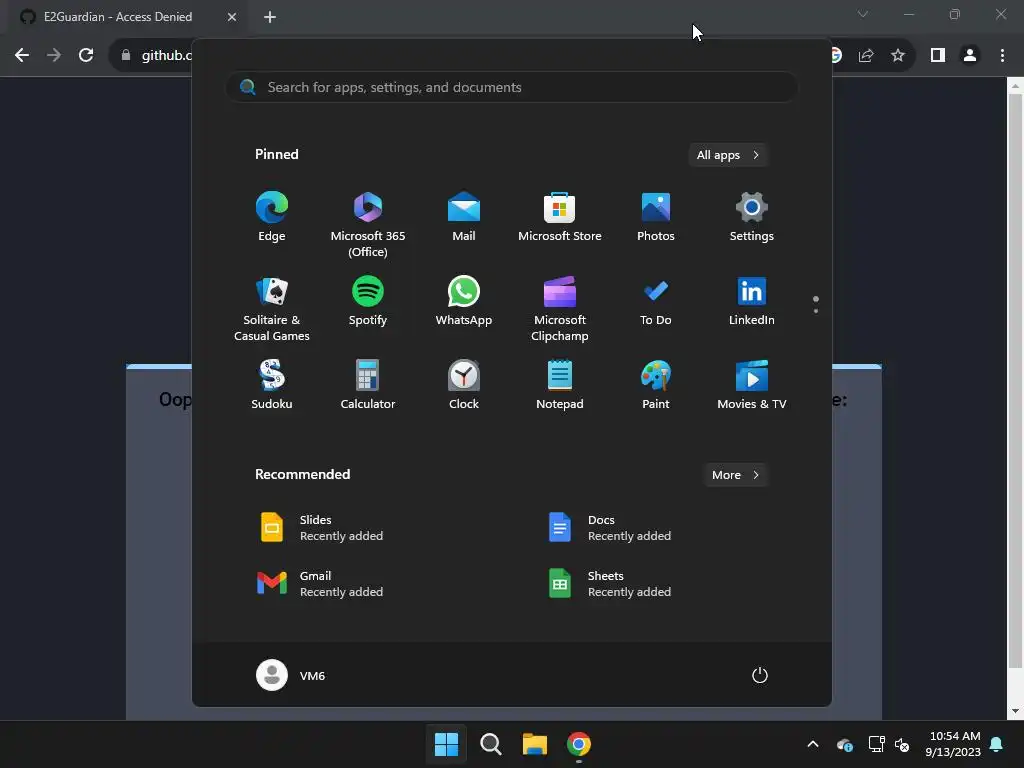The height and width of the screenshot is (768, 1024).
Task: Open Edge from pinned apps
Action: (x=272, y=217)
